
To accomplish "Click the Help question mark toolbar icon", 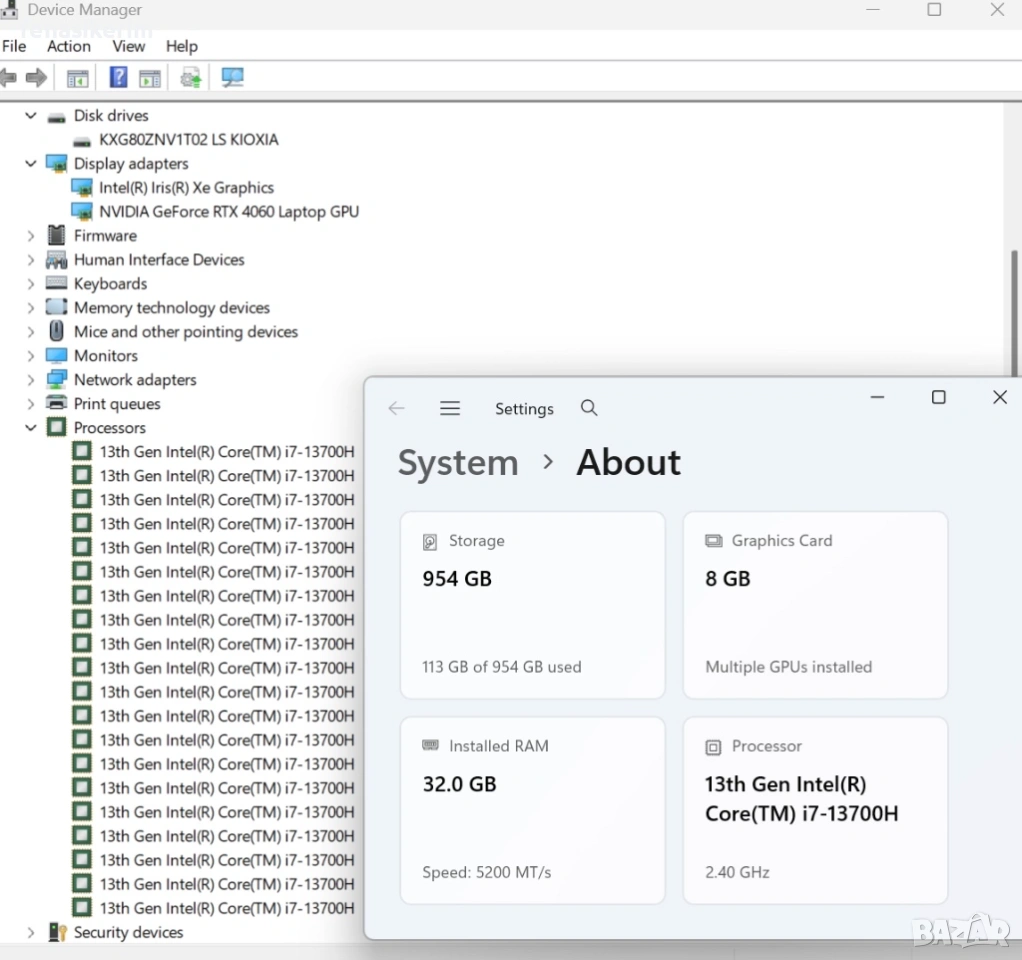I will (x=118, y=78).
